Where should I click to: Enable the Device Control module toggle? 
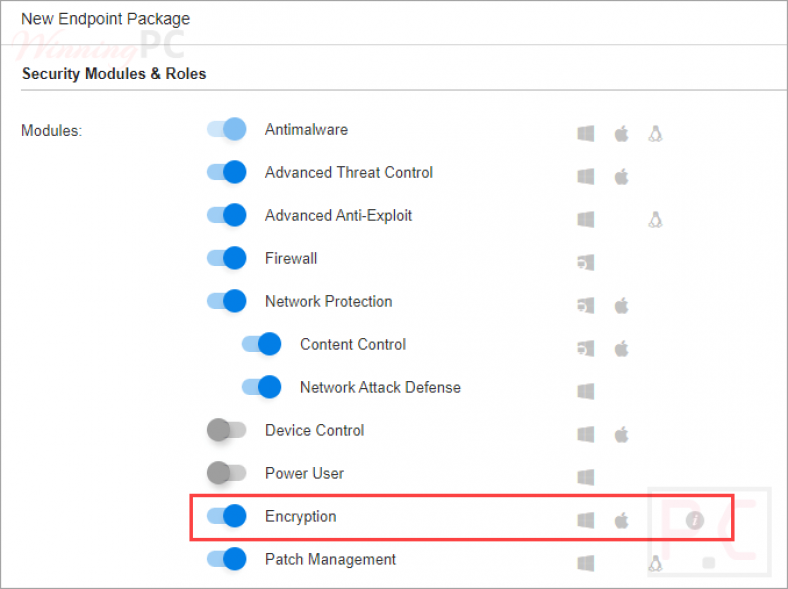point(227,430)
